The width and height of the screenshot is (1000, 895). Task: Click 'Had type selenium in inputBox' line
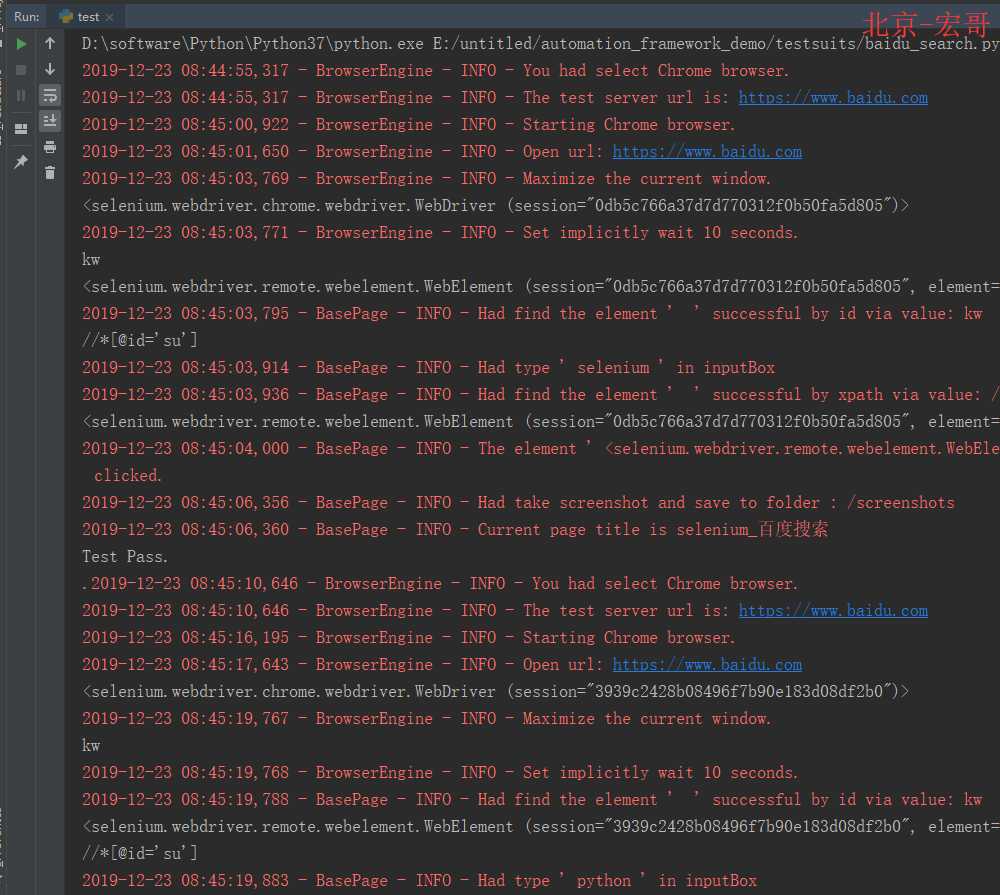428,367
